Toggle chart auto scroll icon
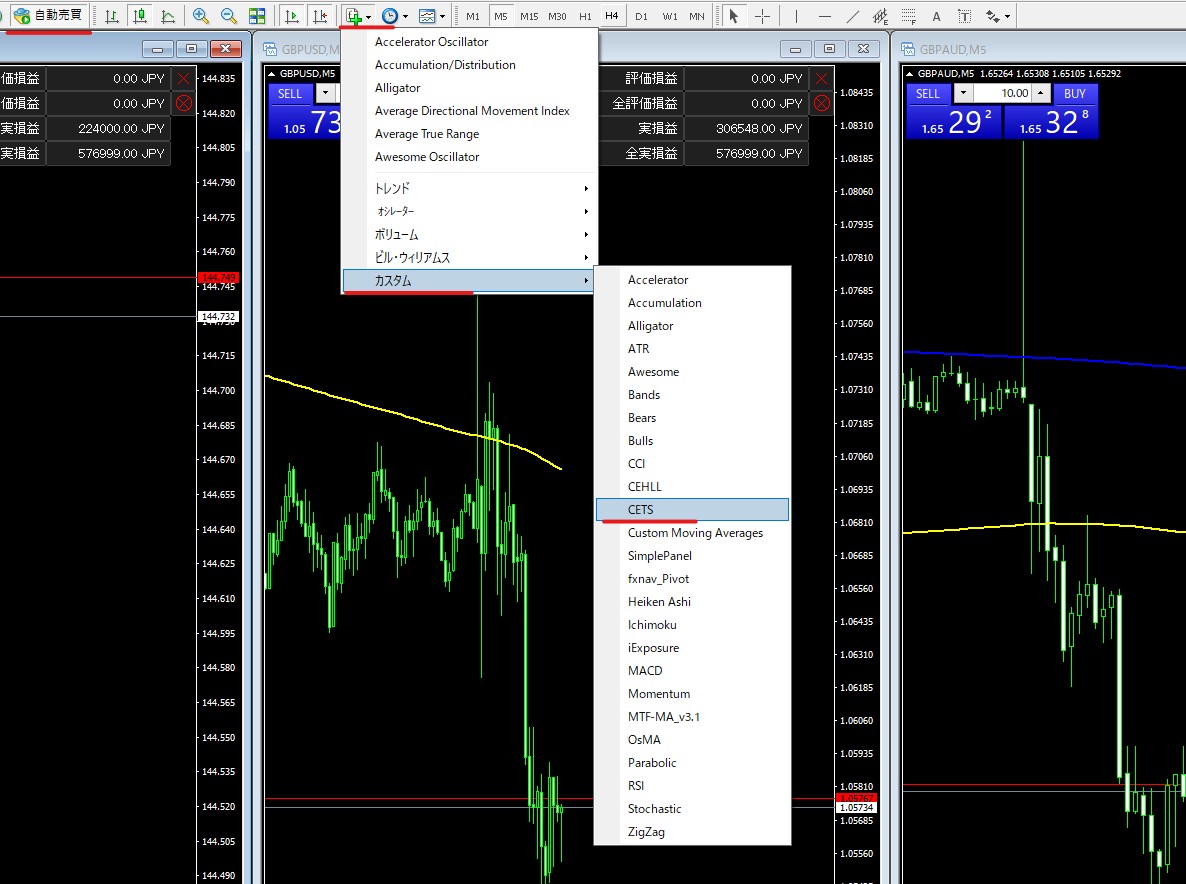The width and height of the screenshot is (1186, 884). (x=291, y=16)
